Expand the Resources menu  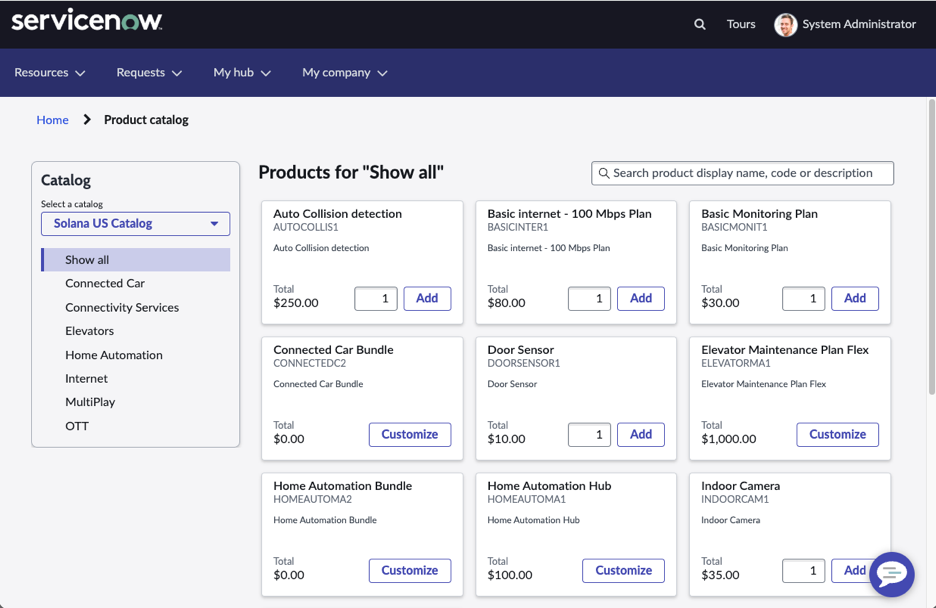point(50,72)
